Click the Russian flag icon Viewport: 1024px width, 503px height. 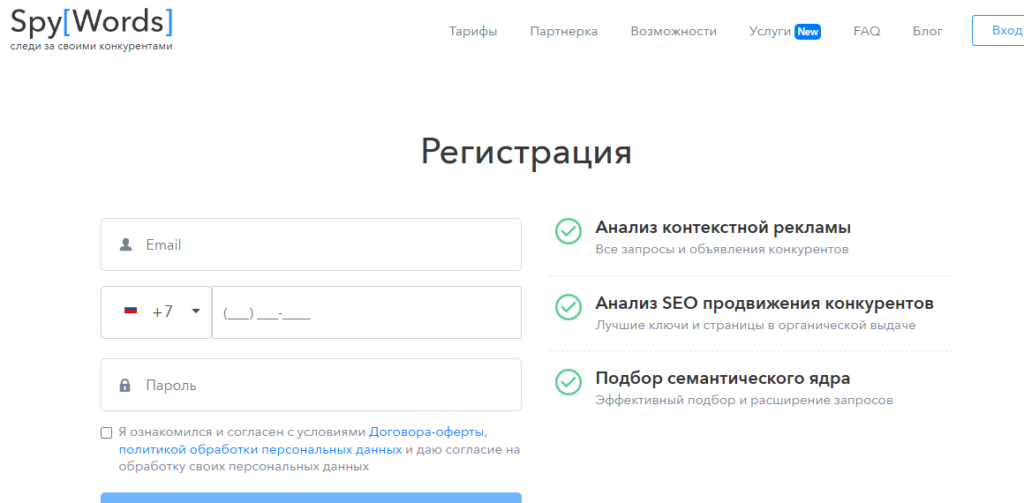131,311
